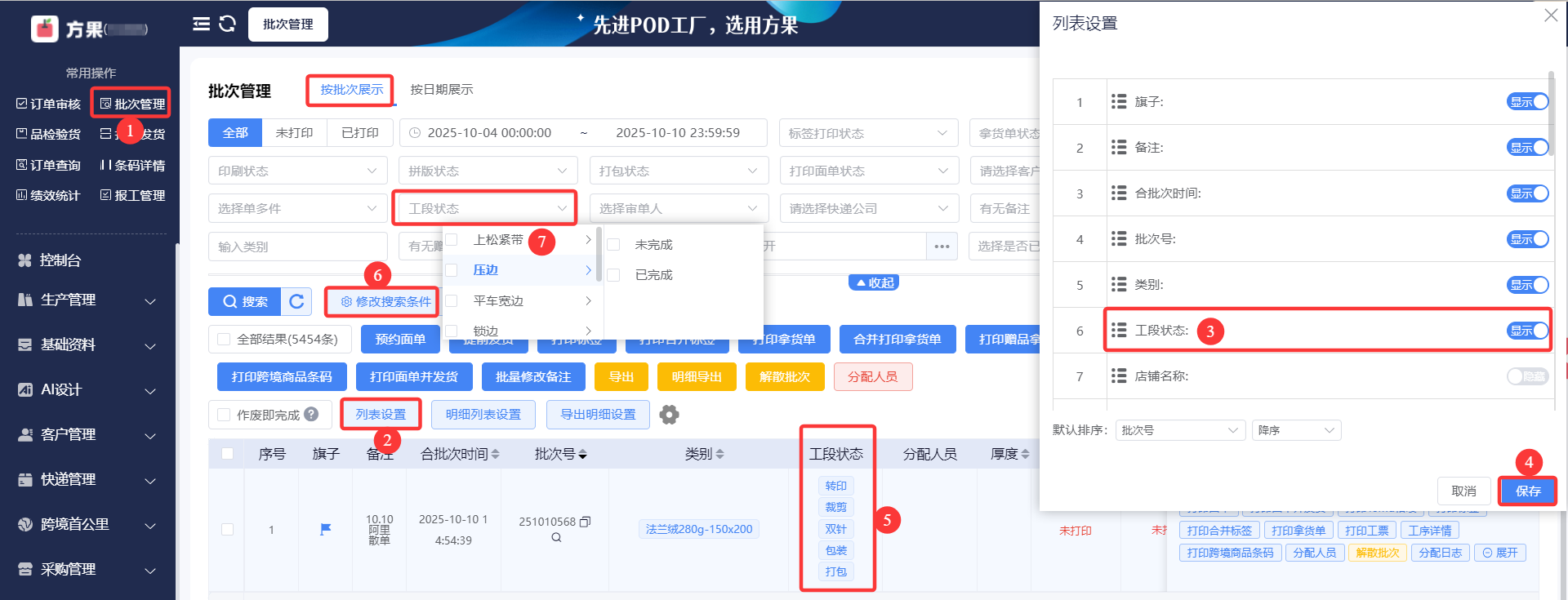
Task: Sort by the 厚度 column sort arrows
Action: (x=1025, y=454)
